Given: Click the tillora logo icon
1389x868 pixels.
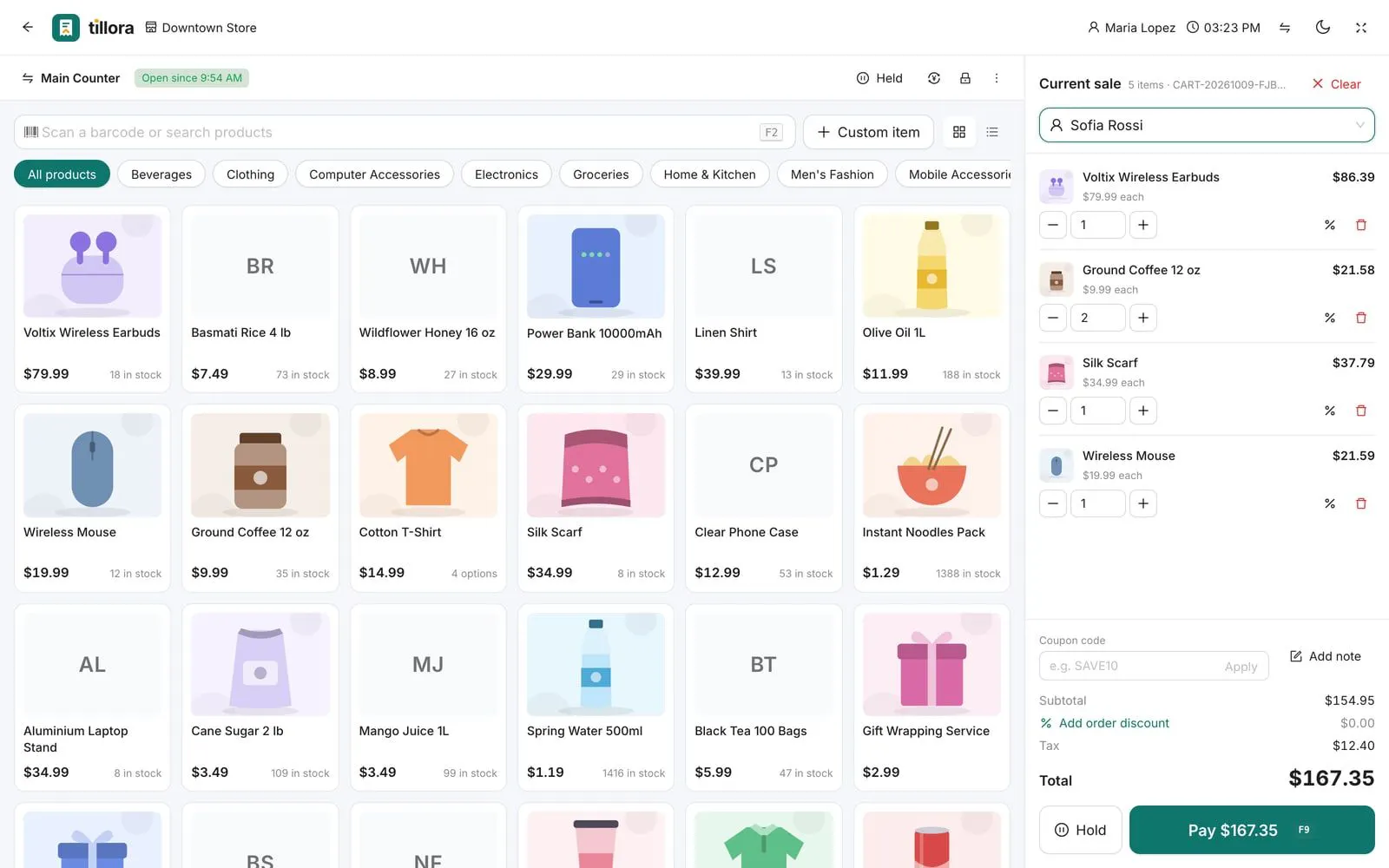Looking at the screenshot, I should (x=66, y=28).
